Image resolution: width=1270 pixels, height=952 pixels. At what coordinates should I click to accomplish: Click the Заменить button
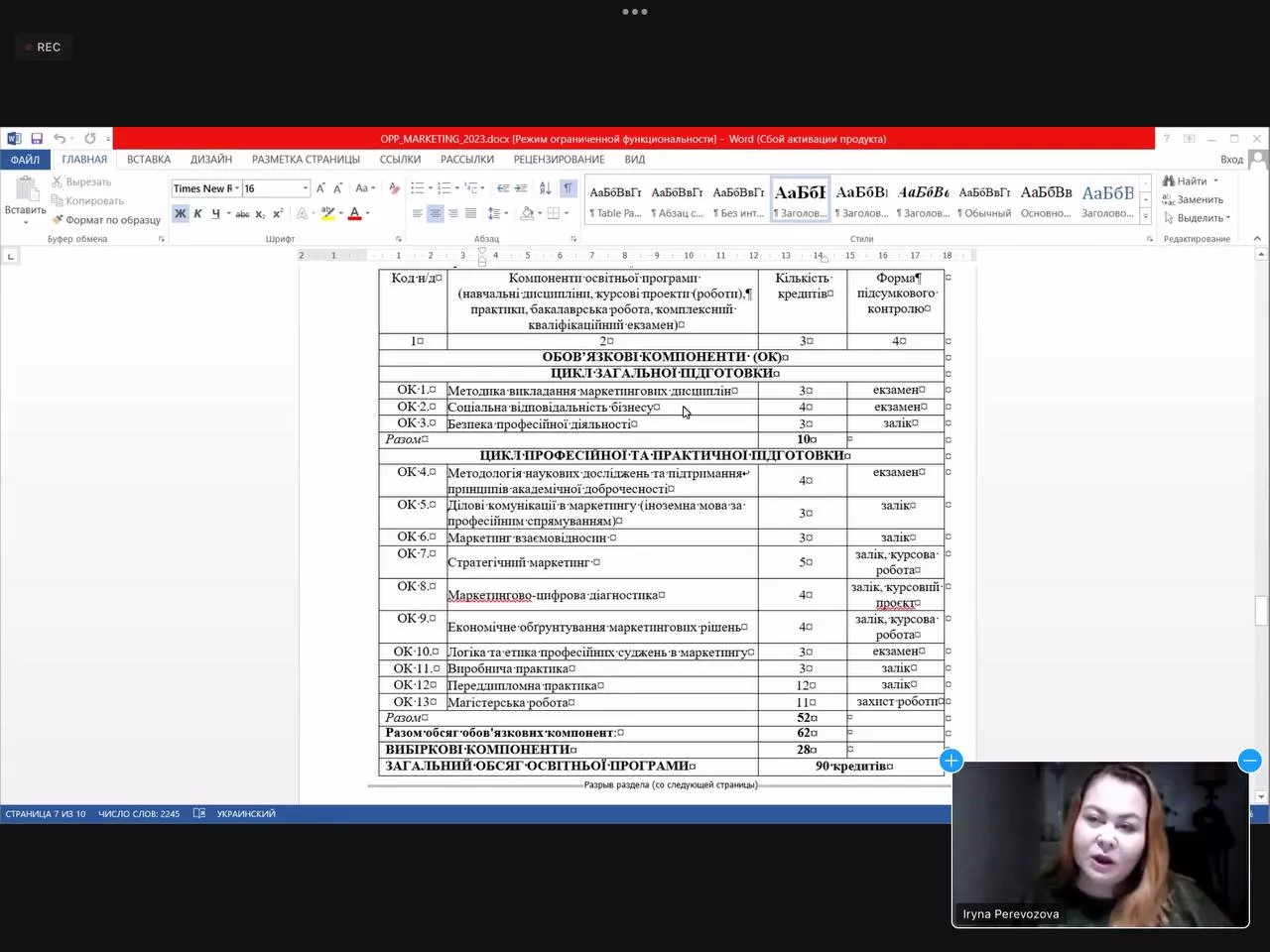1199,199
